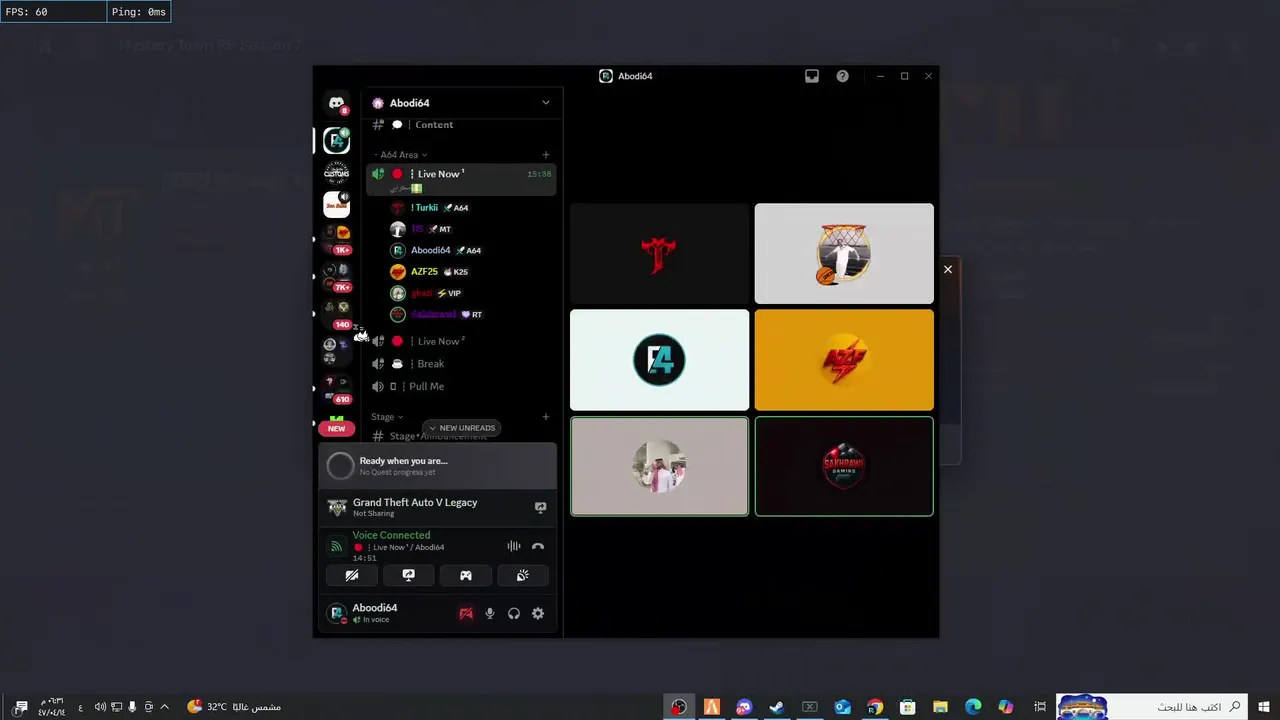Focus the tile with man in white thobe
This screenshot has width=1280, height=720.
coord(659,466)
